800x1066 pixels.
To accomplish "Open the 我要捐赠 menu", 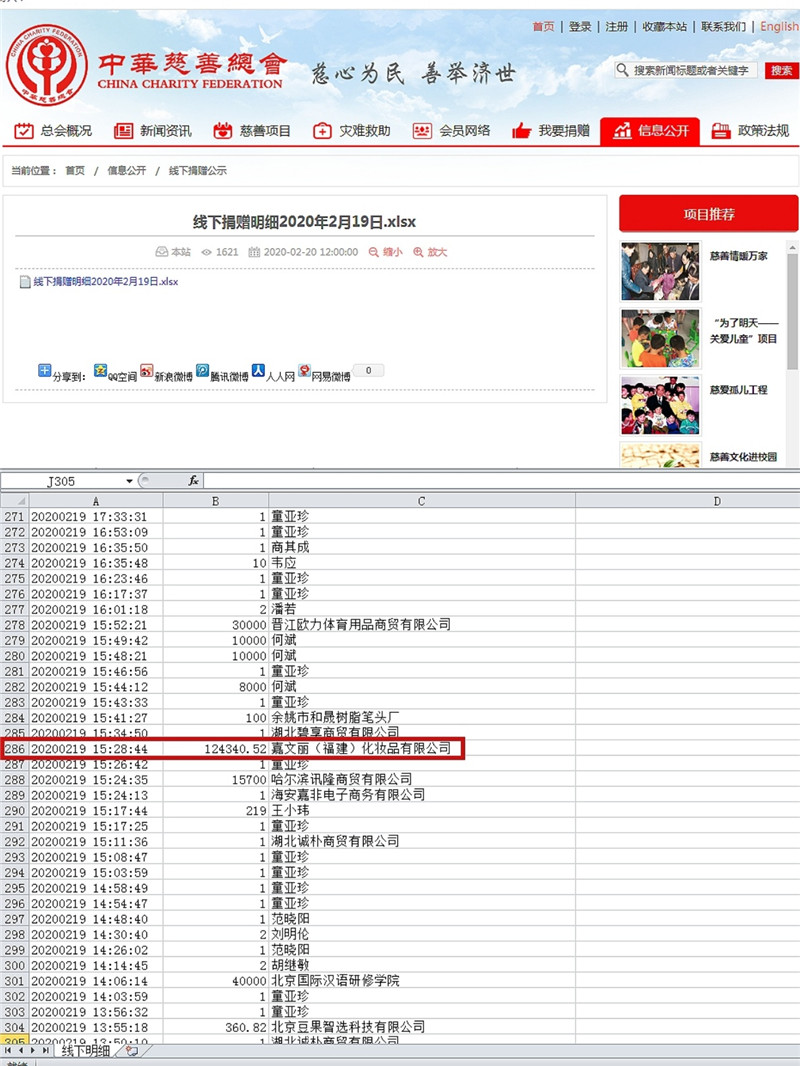I will [x=551, y=131].
